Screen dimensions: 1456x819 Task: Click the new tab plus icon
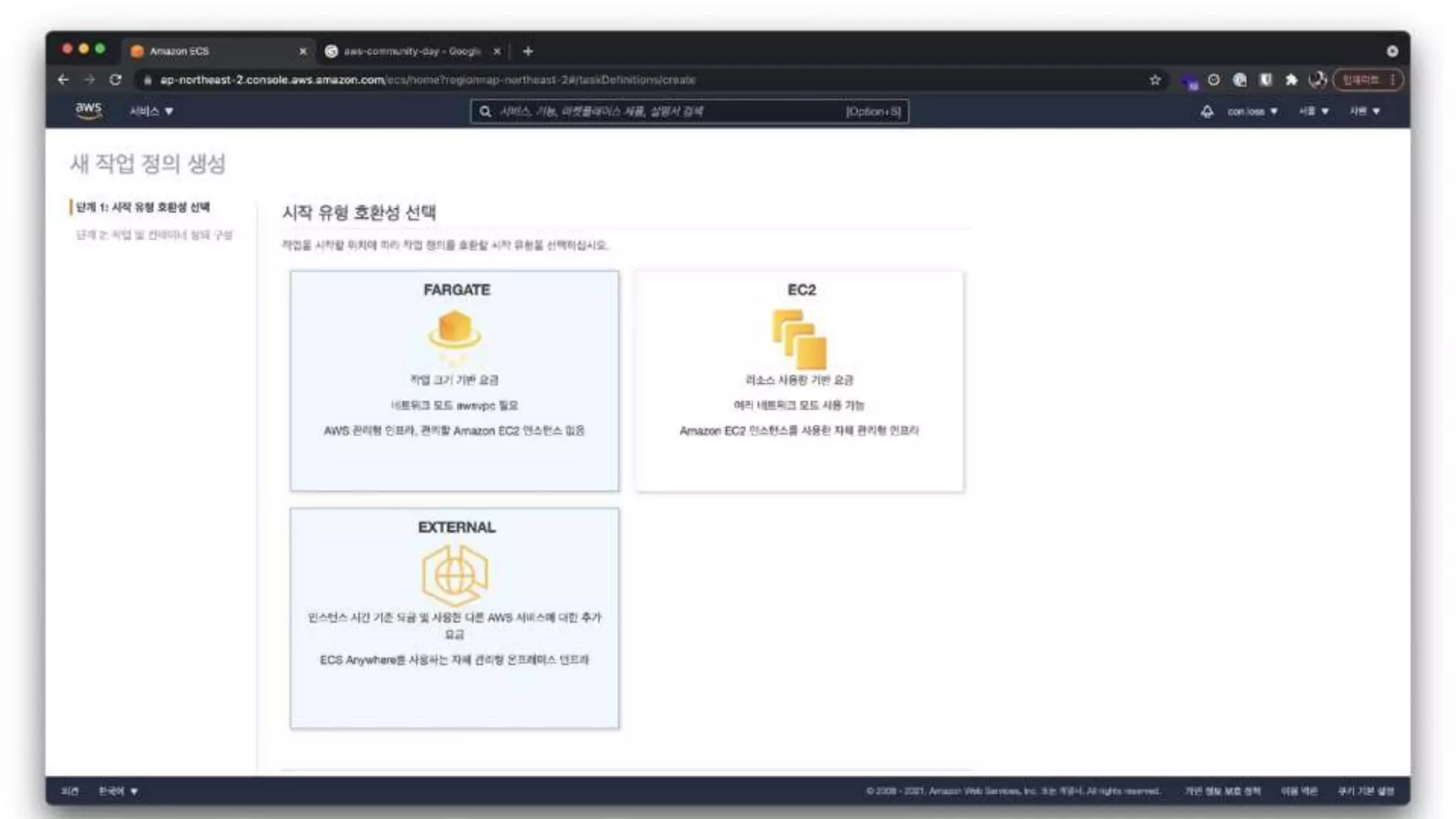pos(528,51)
